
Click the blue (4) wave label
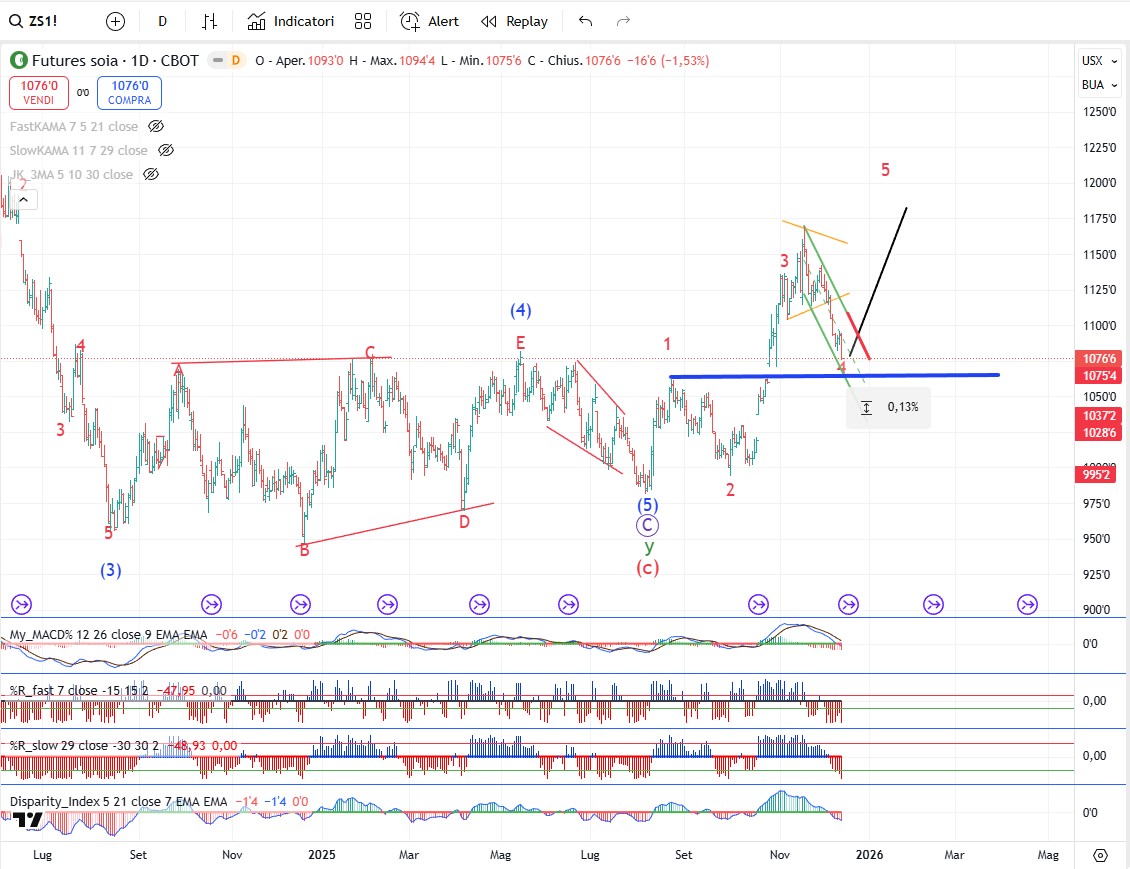(x=521, y=311)
